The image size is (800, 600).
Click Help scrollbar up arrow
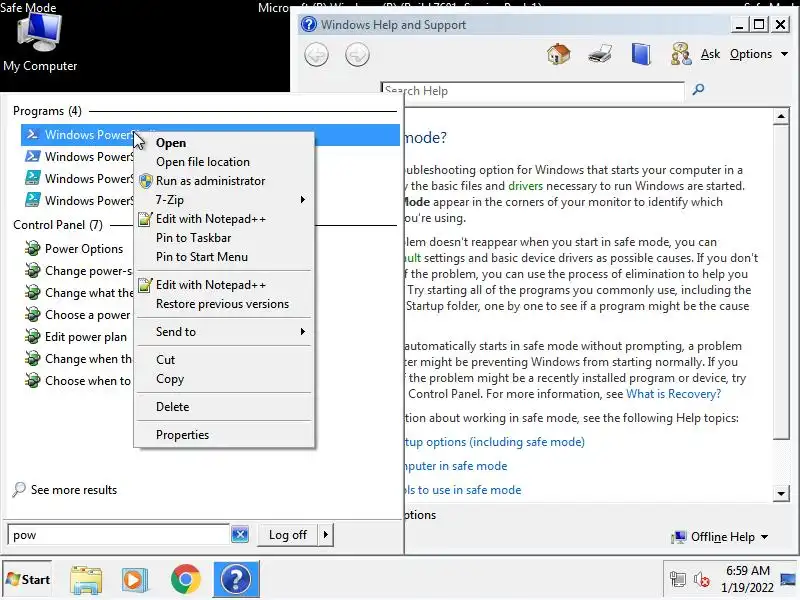tap(781, 116)
